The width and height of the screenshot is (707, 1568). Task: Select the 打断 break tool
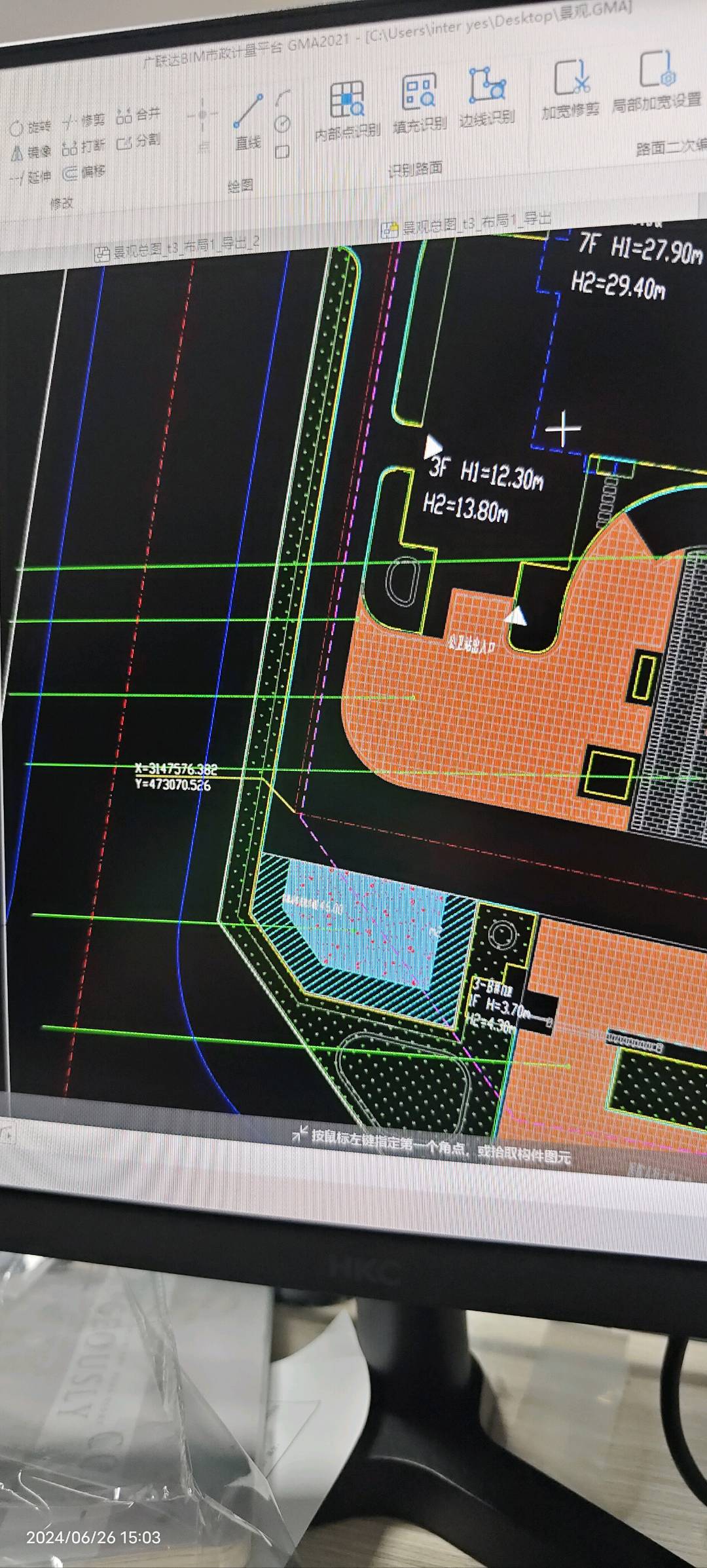pyautogui.click(x=83, y=147)
